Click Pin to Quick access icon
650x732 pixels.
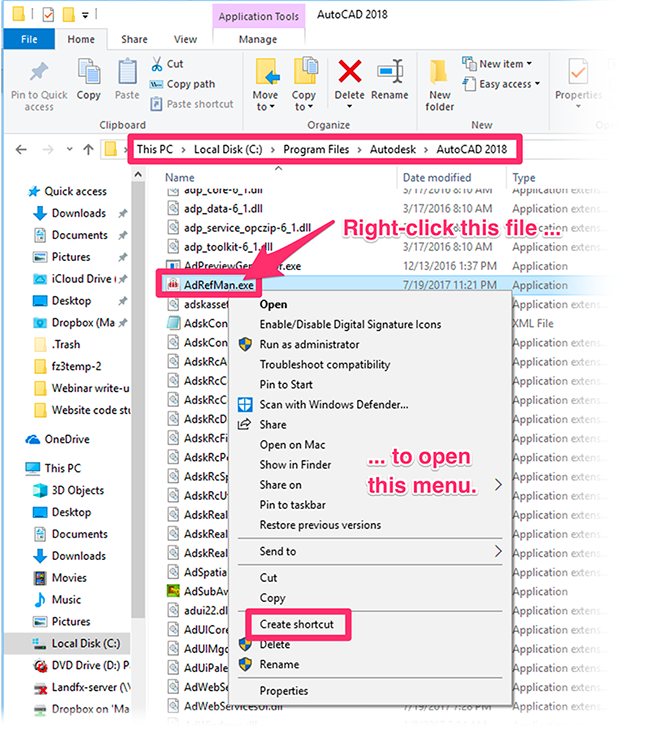[39, 71]
